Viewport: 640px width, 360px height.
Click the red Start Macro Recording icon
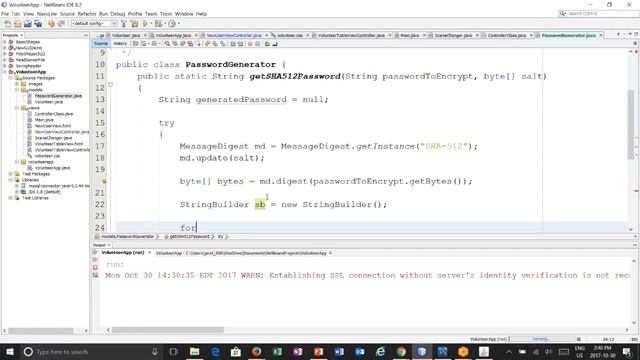pyautogui.click(x=250, y=44)
